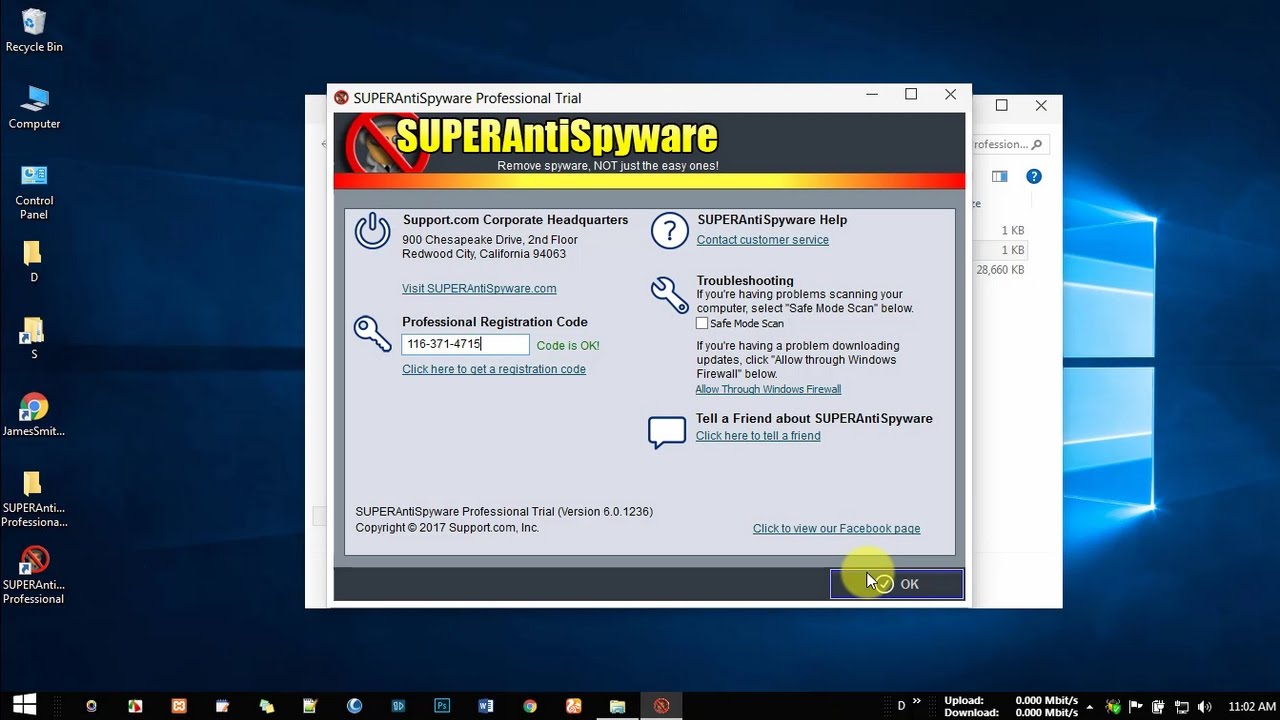Open Recycle Bin on the desktop
1280x720 pixels.
click(34, 30)
